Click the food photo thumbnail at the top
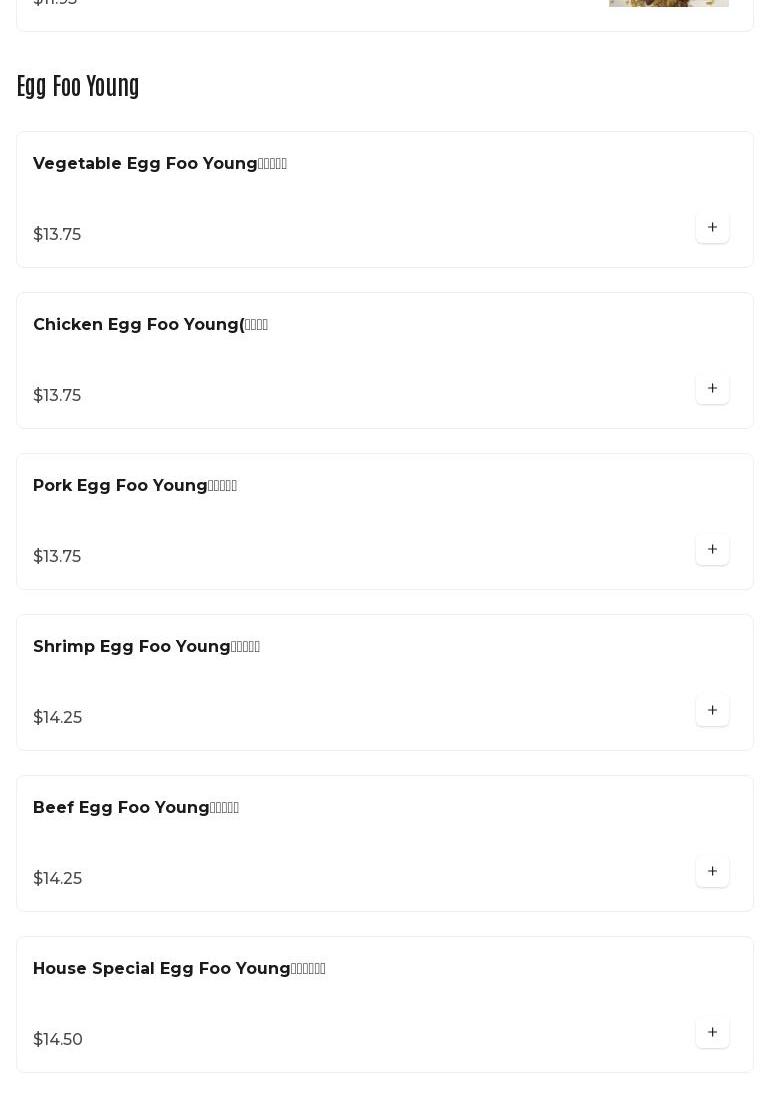Screen dimensions: 770x1108 click(x=668, y=3)
